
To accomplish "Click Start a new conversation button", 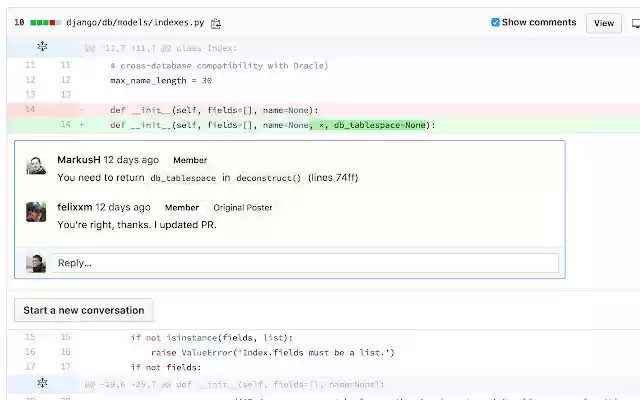I will pos(84,310).
